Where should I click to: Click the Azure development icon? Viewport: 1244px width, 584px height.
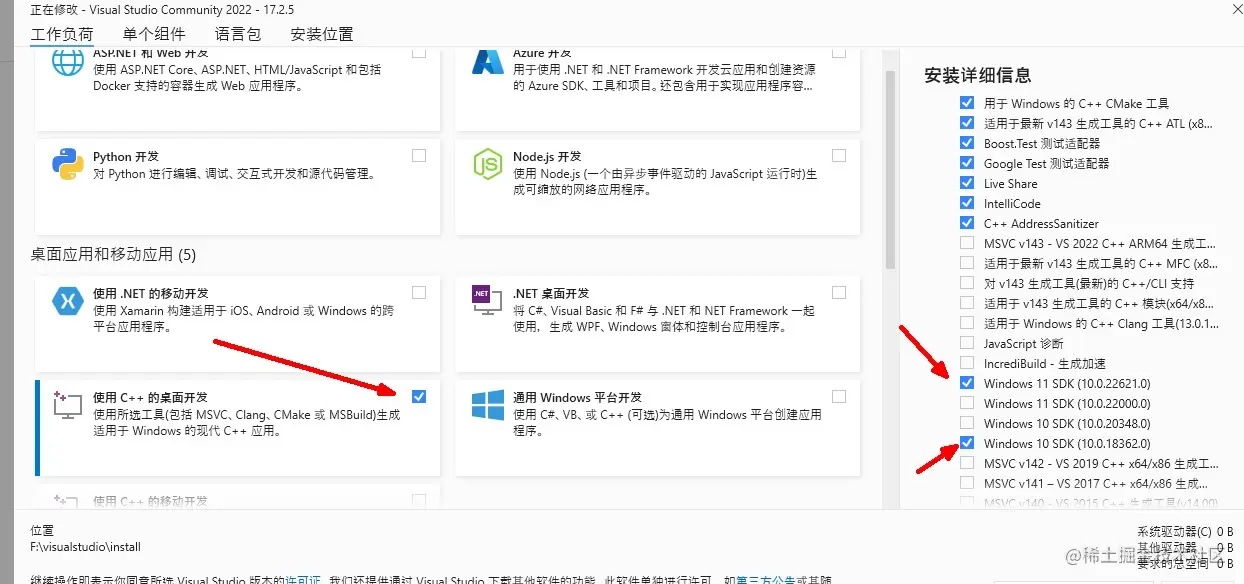(488, 62)
